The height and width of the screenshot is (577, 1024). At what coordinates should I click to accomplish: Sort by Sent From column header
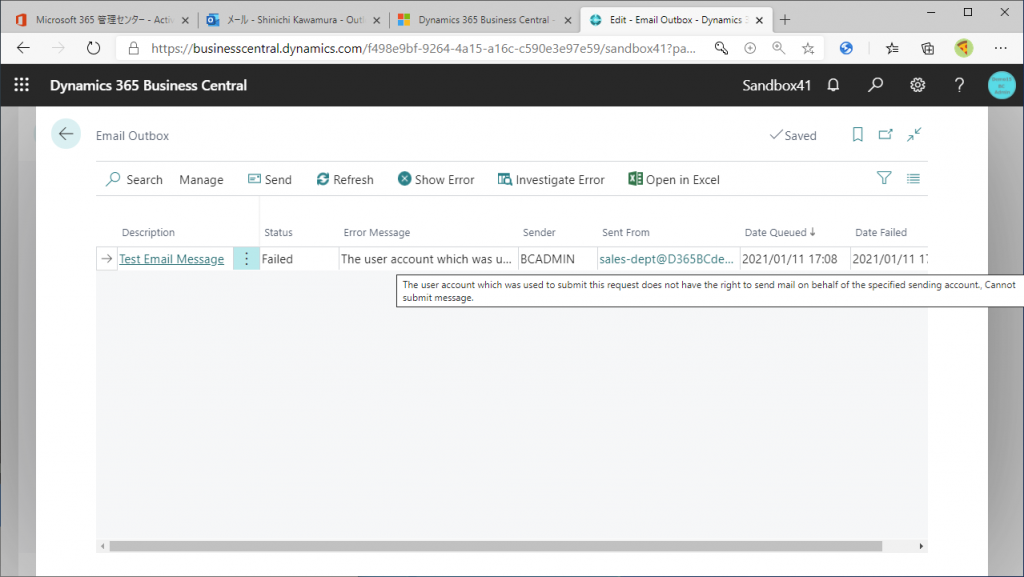pos(626,232)
